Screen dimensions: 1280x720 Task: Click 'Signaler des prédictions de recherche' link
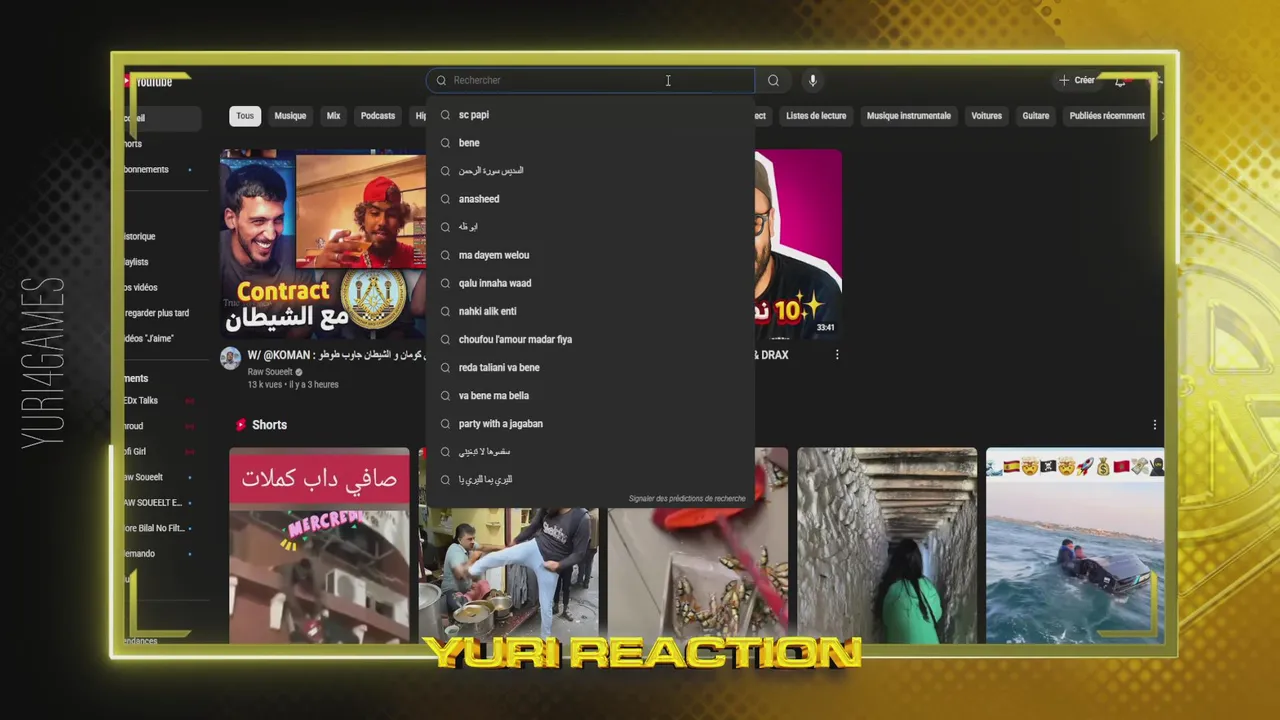coord(687,499)
